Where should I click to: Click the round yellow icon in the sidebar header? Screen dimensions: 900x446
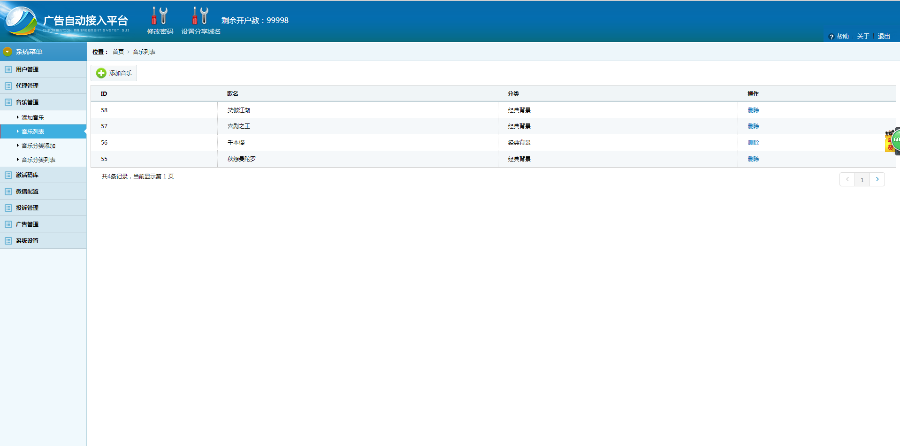click(x=7, y=52)
